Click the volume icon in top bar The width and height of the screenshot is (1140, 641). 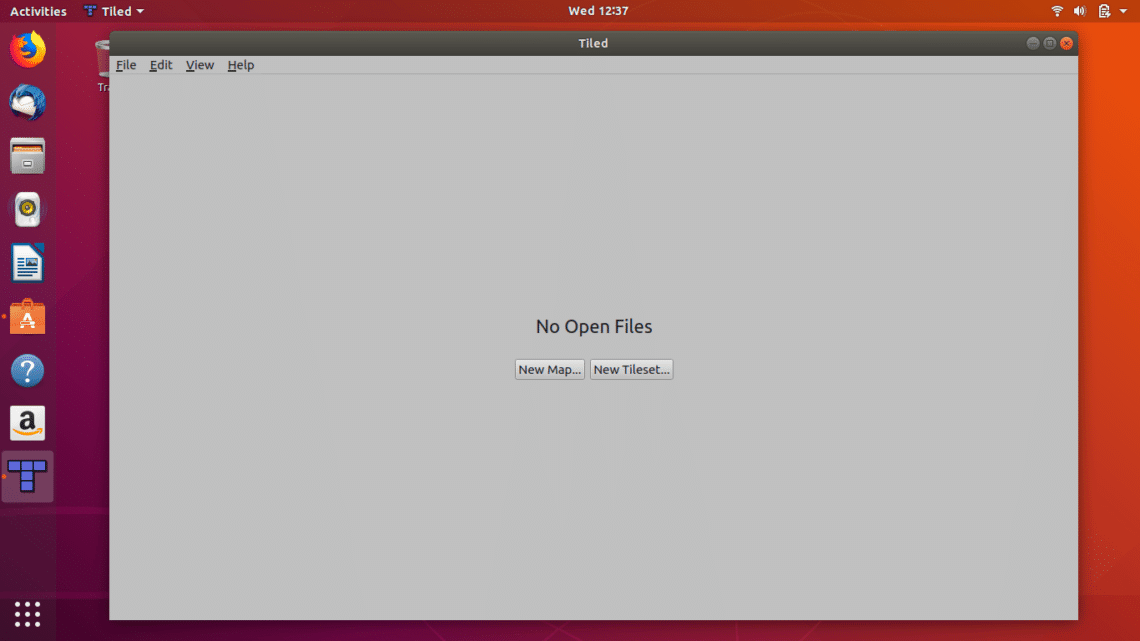point(1080,11)
